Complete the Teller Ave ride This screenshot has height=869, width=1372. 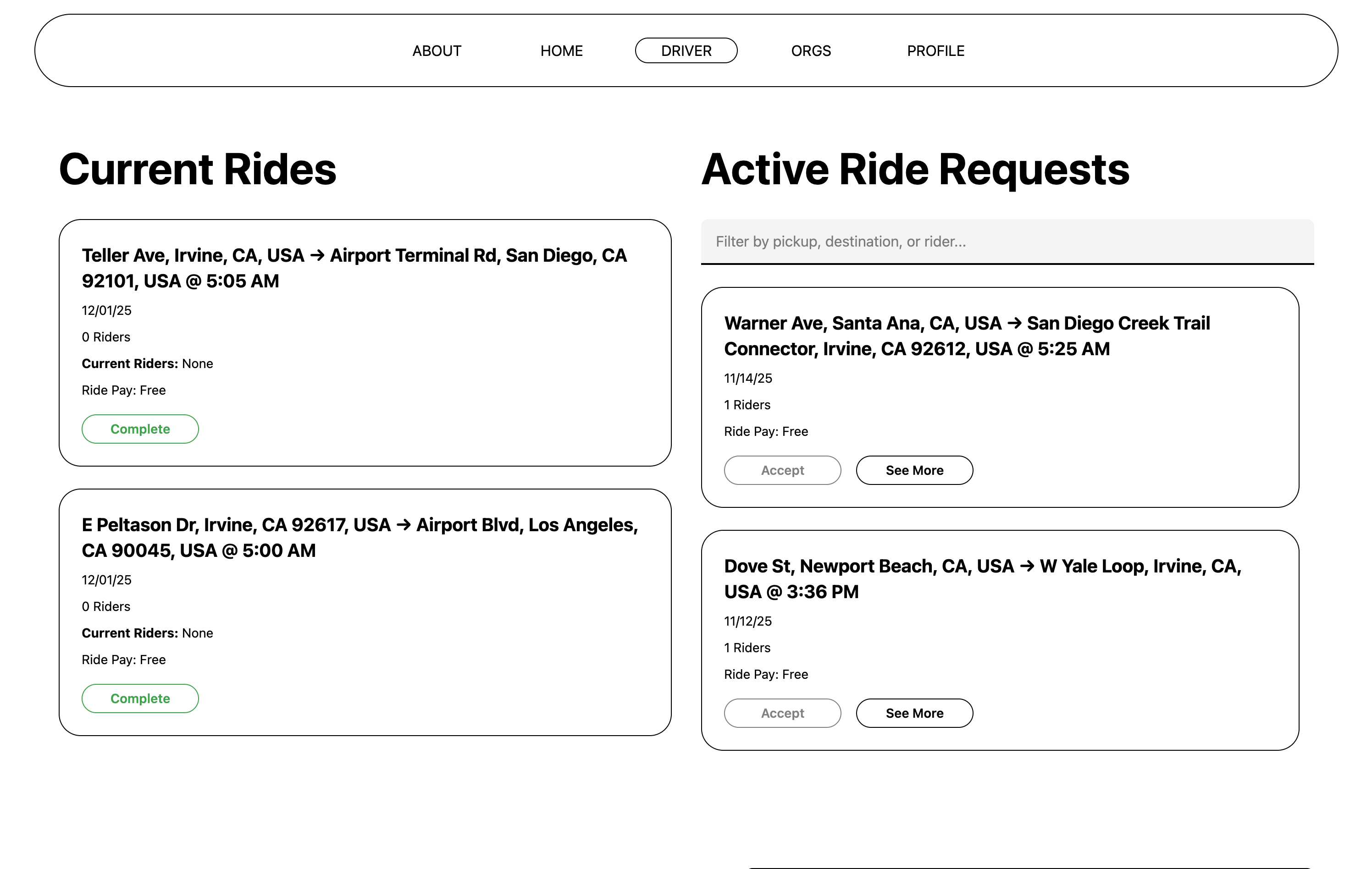[x=140, y=429]
